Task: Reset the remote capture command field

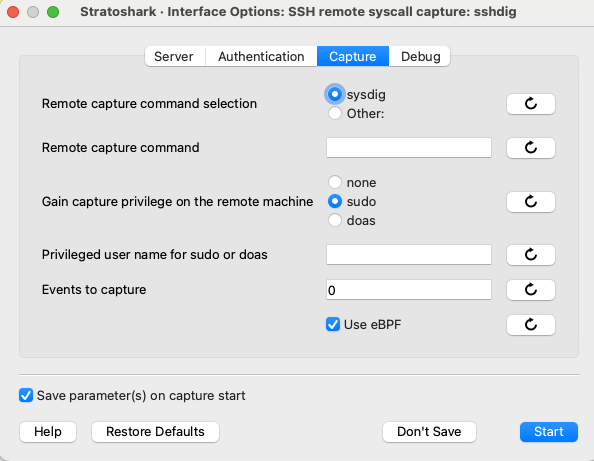Action: click(531, 148)
